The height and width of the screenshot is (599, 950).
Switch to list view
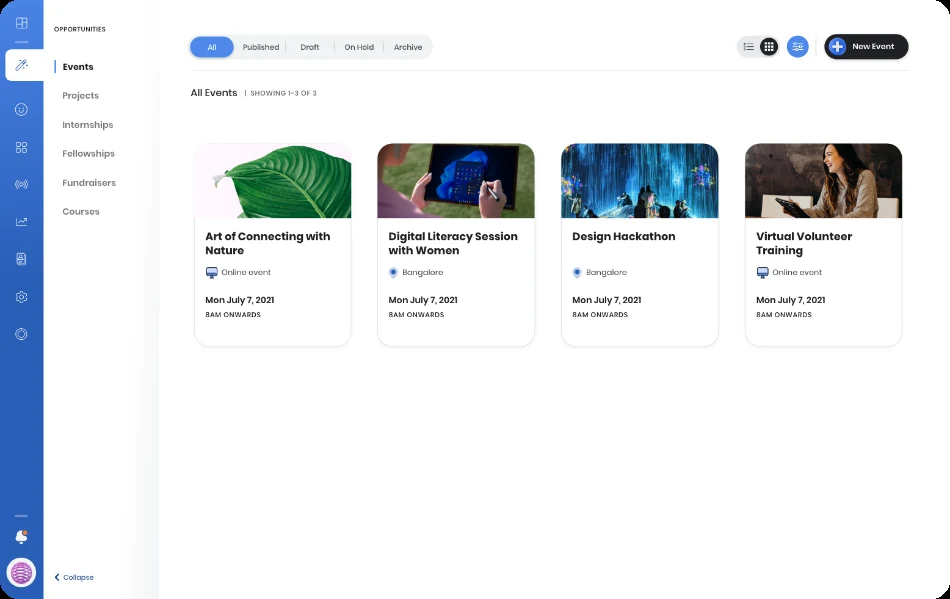pos(749,47)
